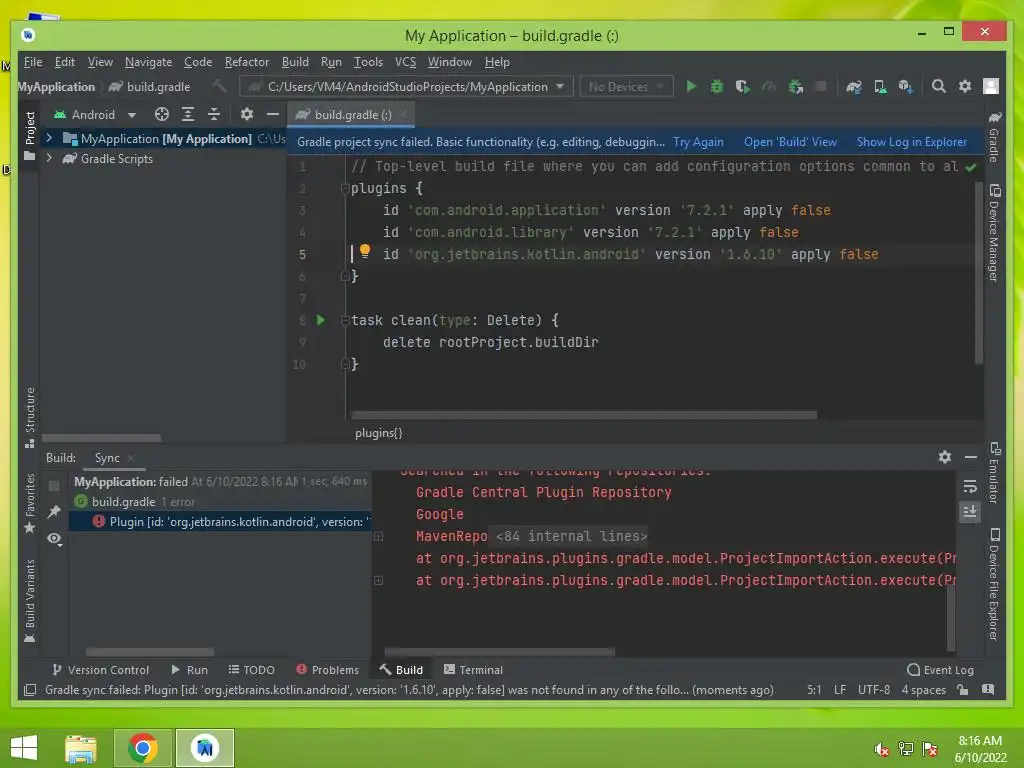The height and width of the screenshot is (768, 1024).
Task: Run the app with green play icon
Action: 691,86
